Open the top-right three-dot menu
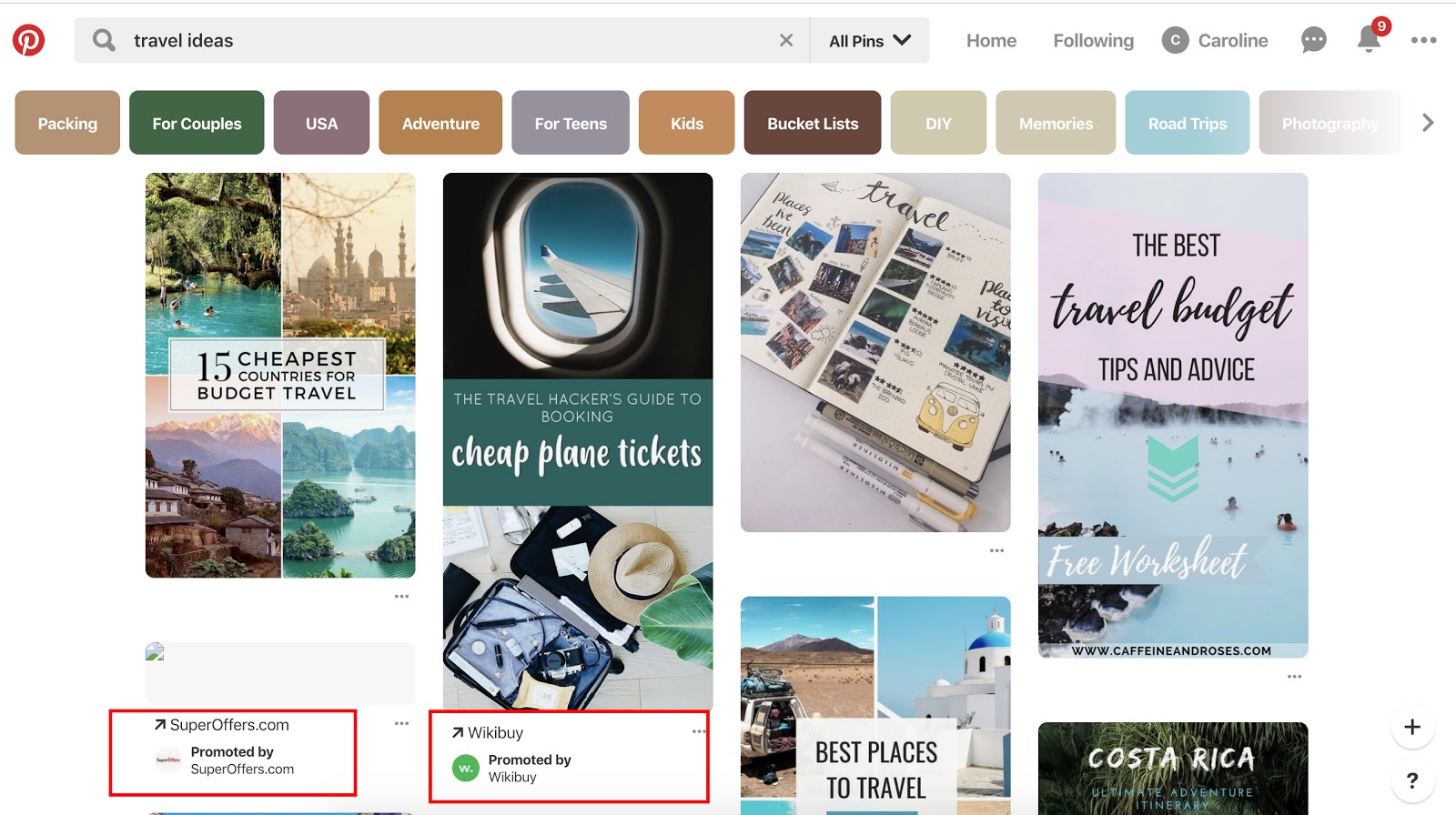 click(1423, 40)
